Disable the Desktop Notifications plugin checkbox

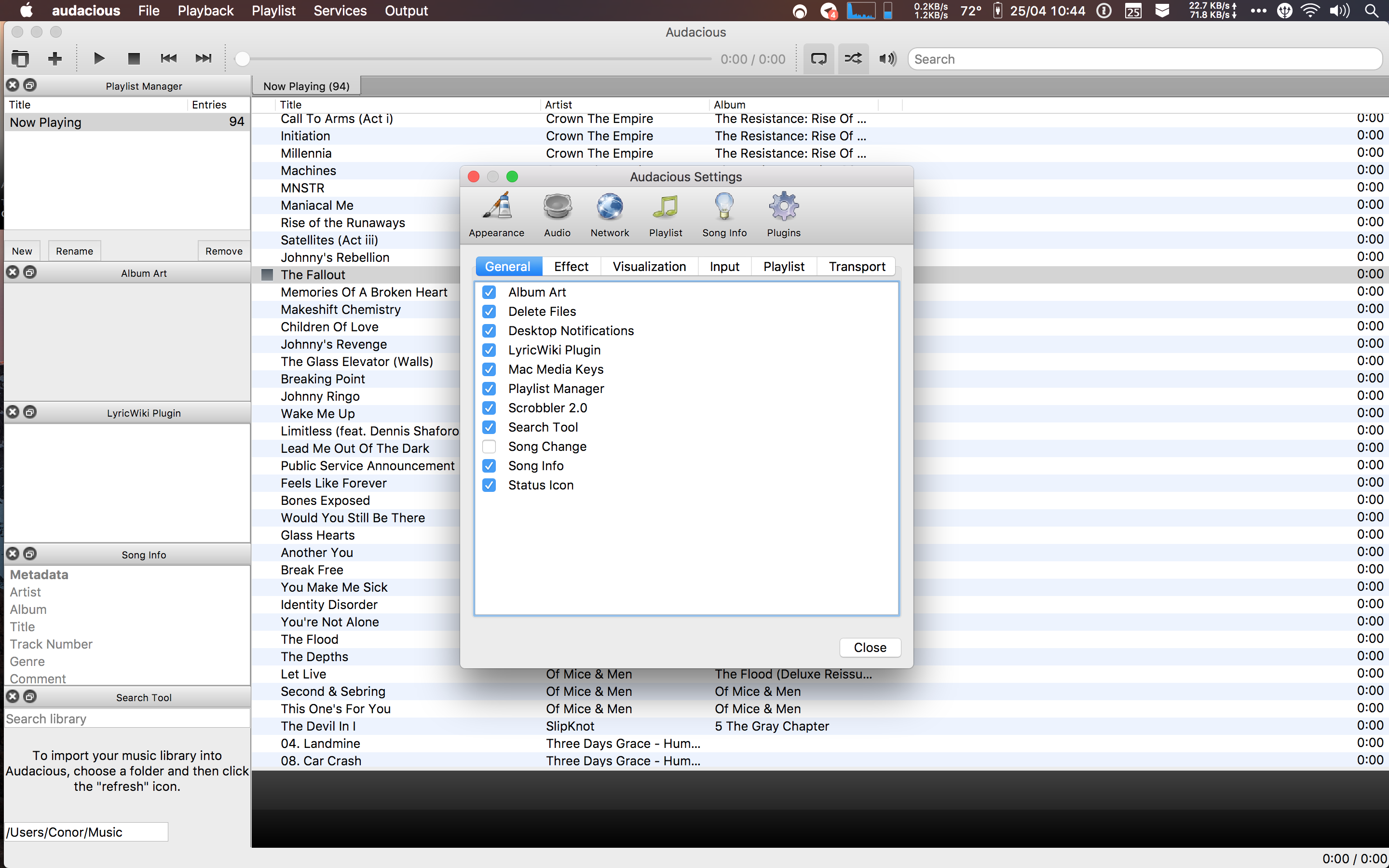pyautogui.click(x=489, y=331)
